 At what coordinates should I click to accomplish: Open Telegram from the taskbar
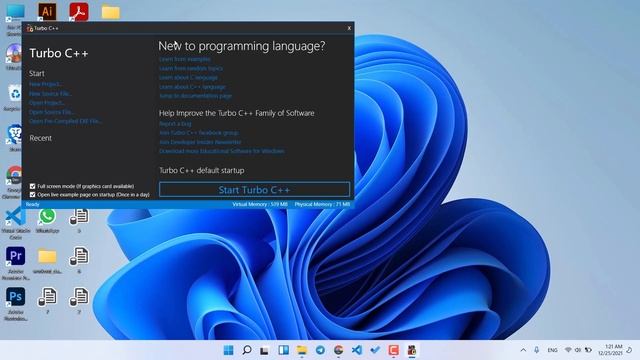coord(320,350)
